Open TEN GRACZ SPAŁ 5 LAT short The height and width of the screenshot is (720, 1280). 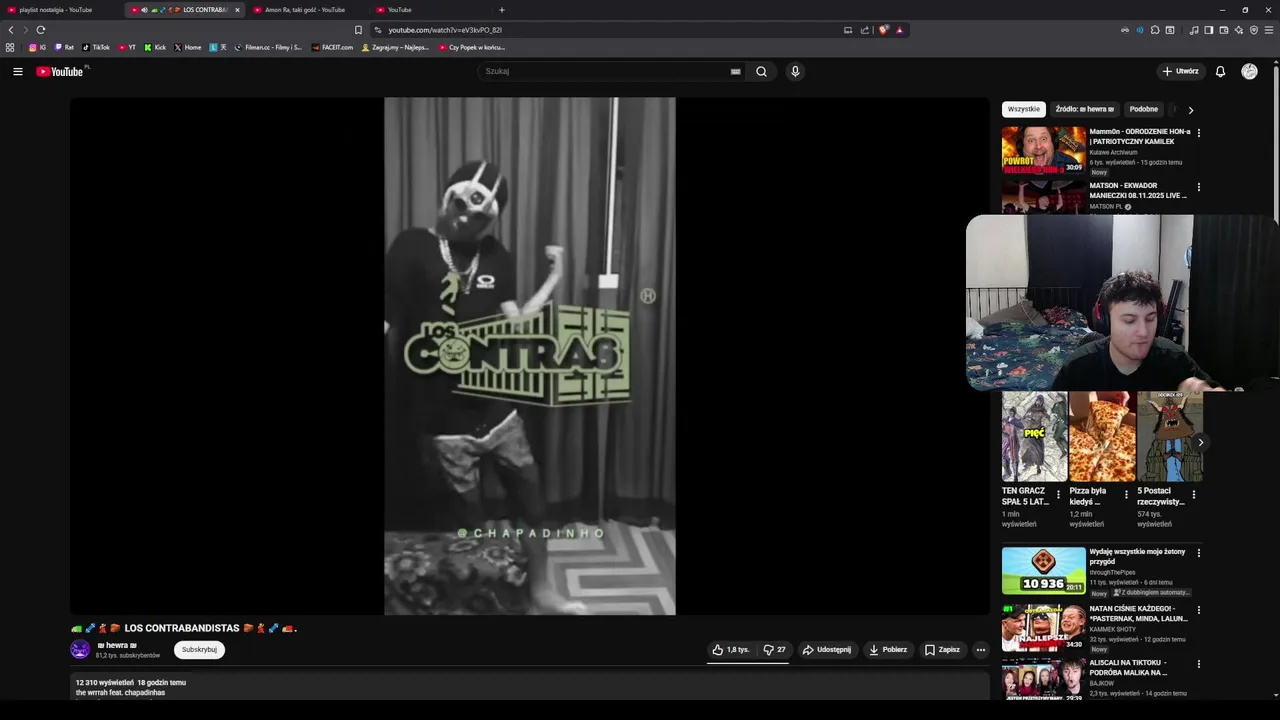coord(1034,436)
